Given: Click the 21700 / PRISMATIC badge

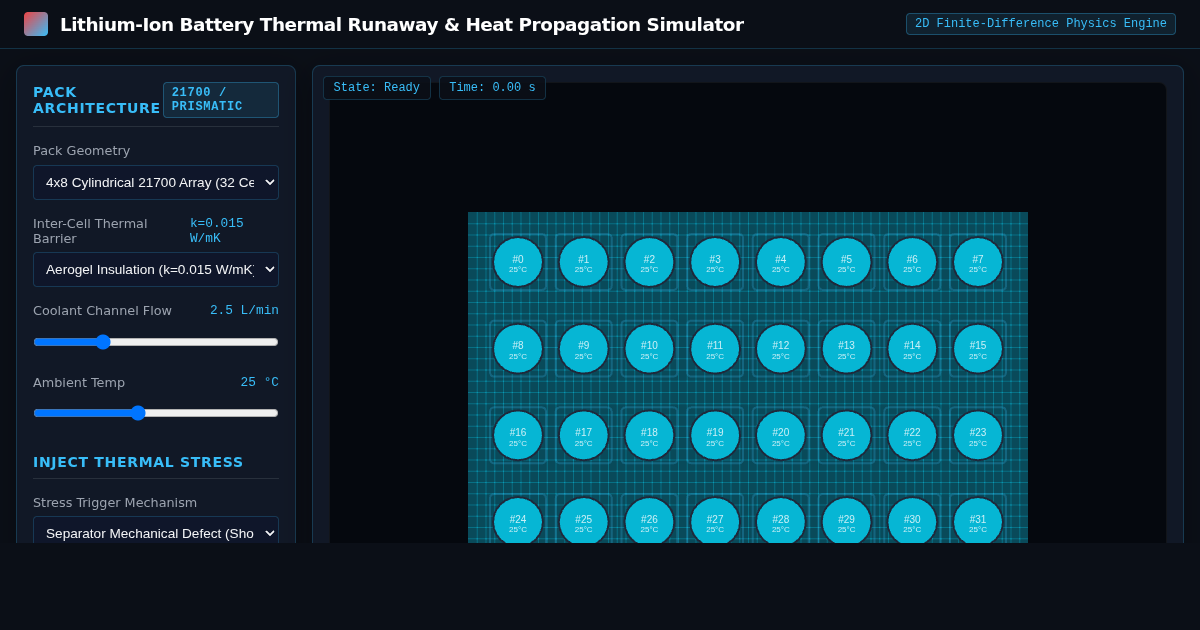Looking at the screenshot, I should [221, 100].
